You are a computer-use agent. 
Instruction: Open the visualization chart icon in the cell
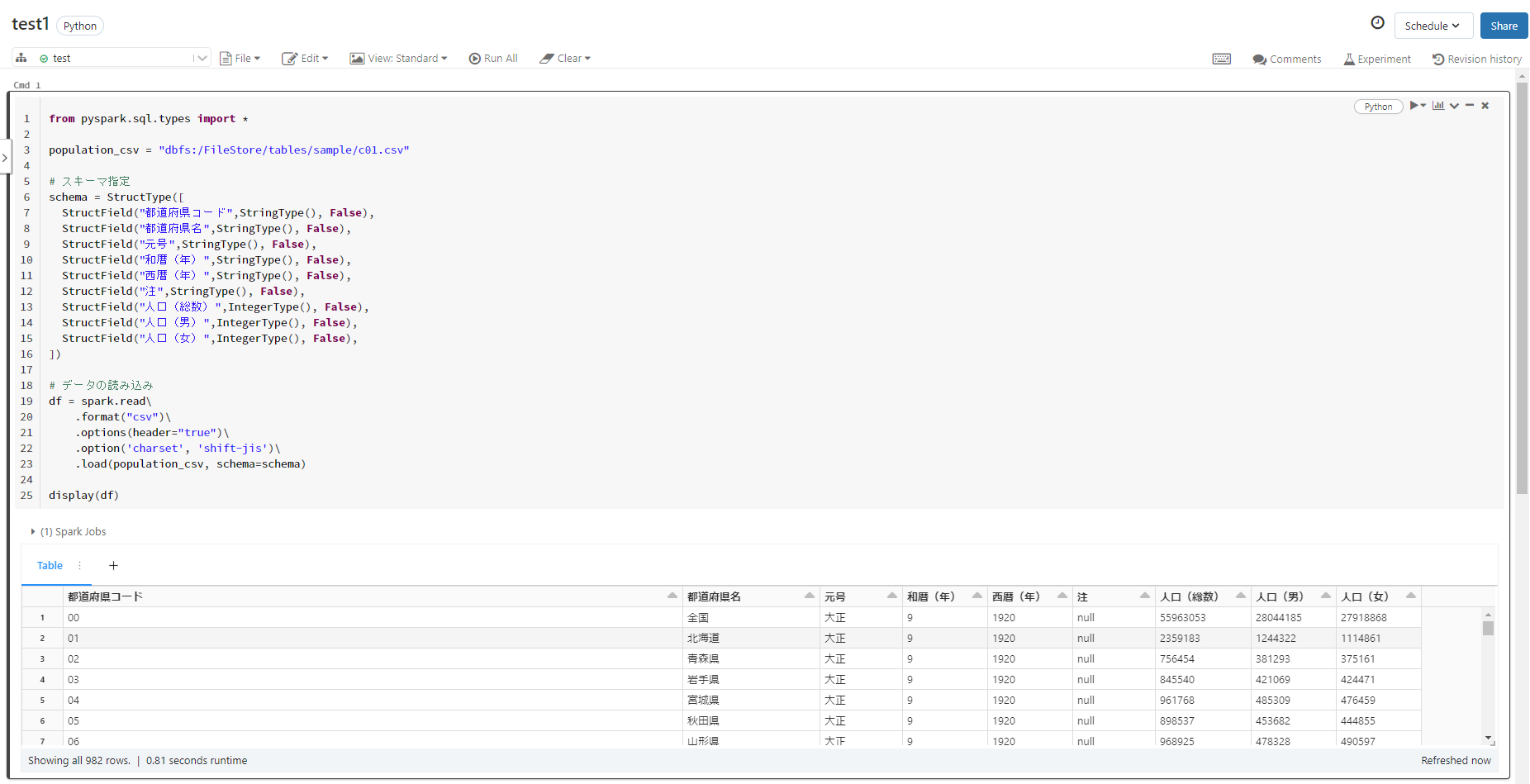pos(1438,106)
